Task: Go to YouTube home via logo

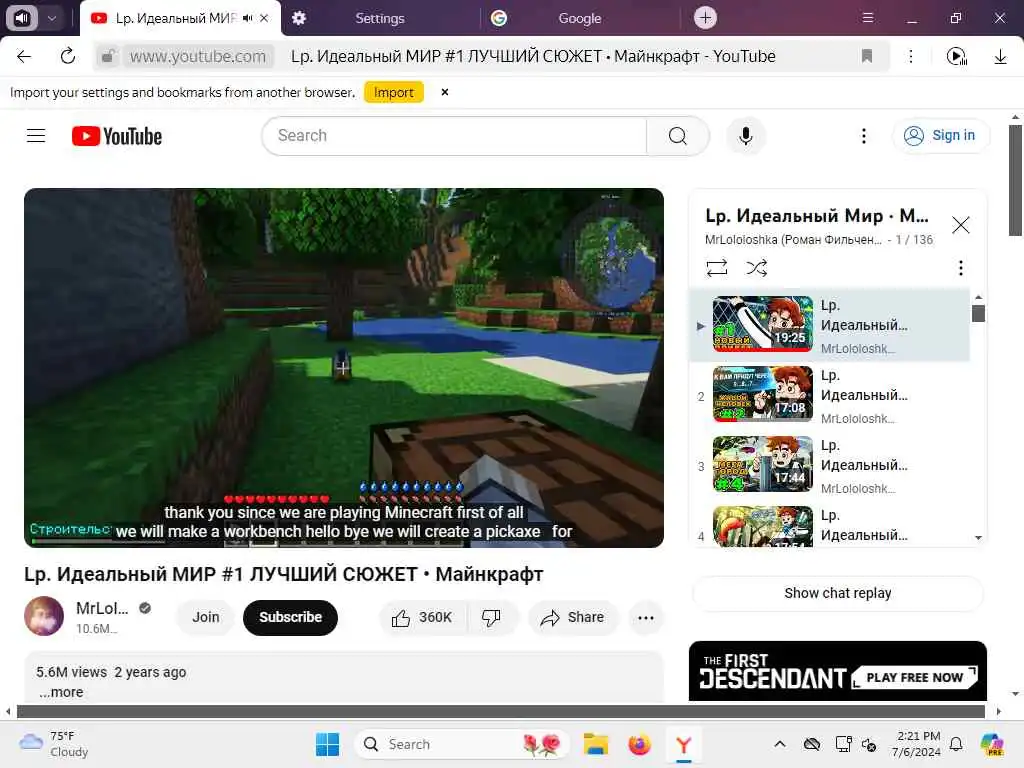Action: click(x=117, y=136)
